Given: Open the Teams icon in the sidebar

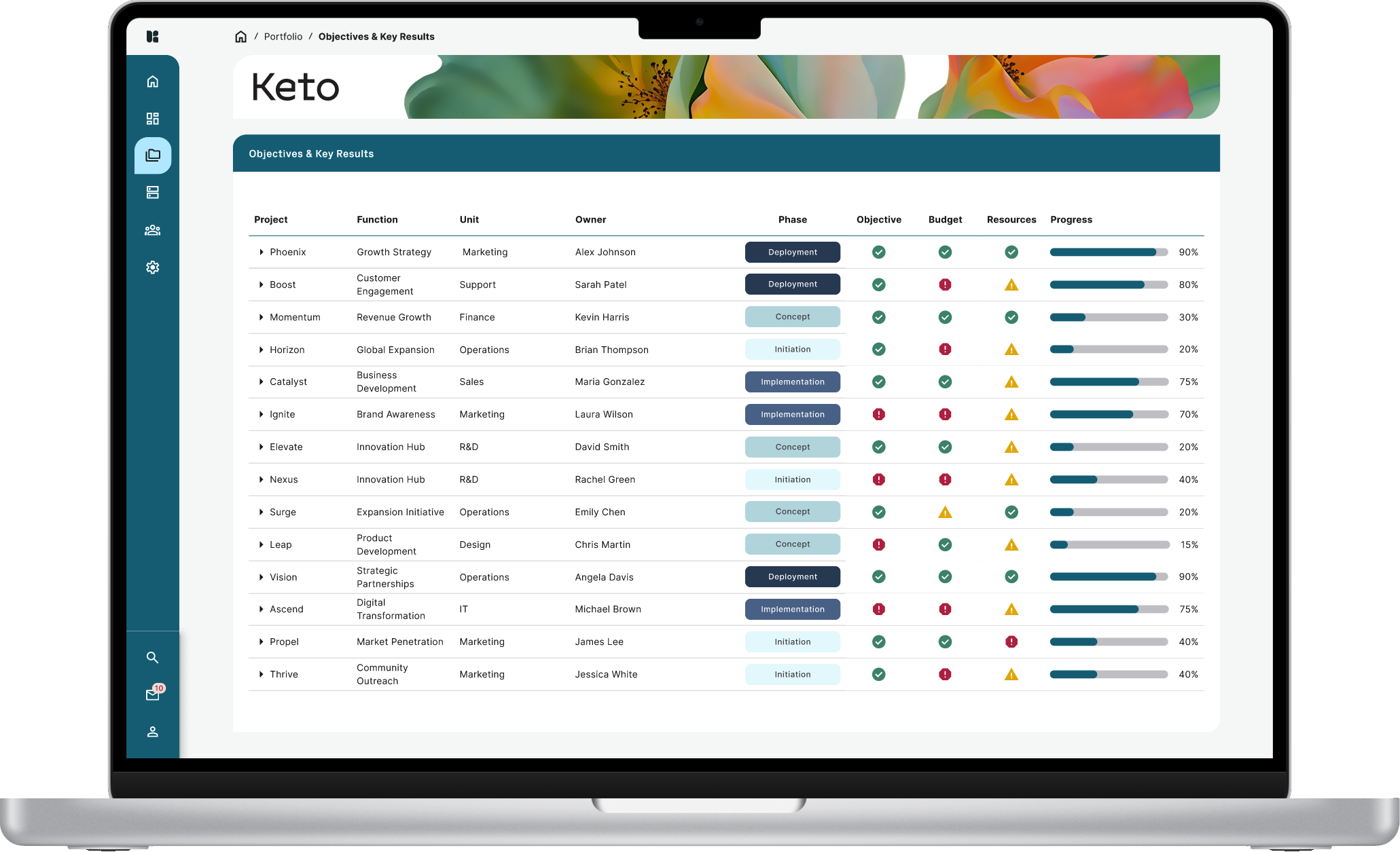Looking at the screenshot, I should tap(152, 229).
